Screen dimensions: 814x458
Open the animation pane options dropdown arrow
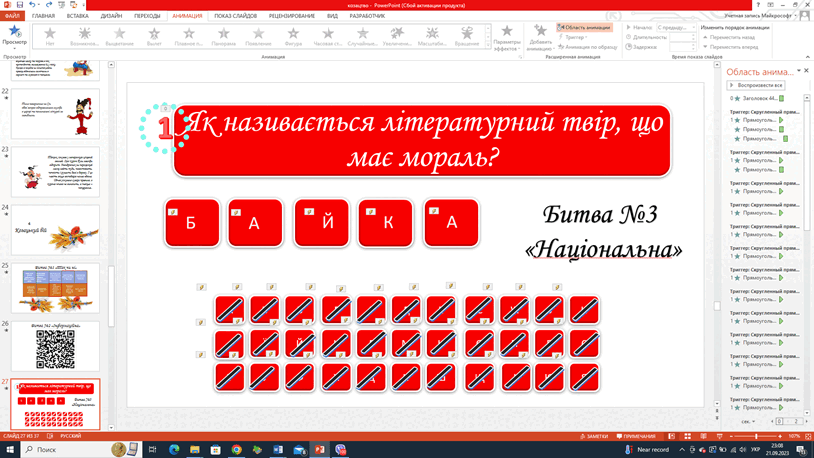798,71
